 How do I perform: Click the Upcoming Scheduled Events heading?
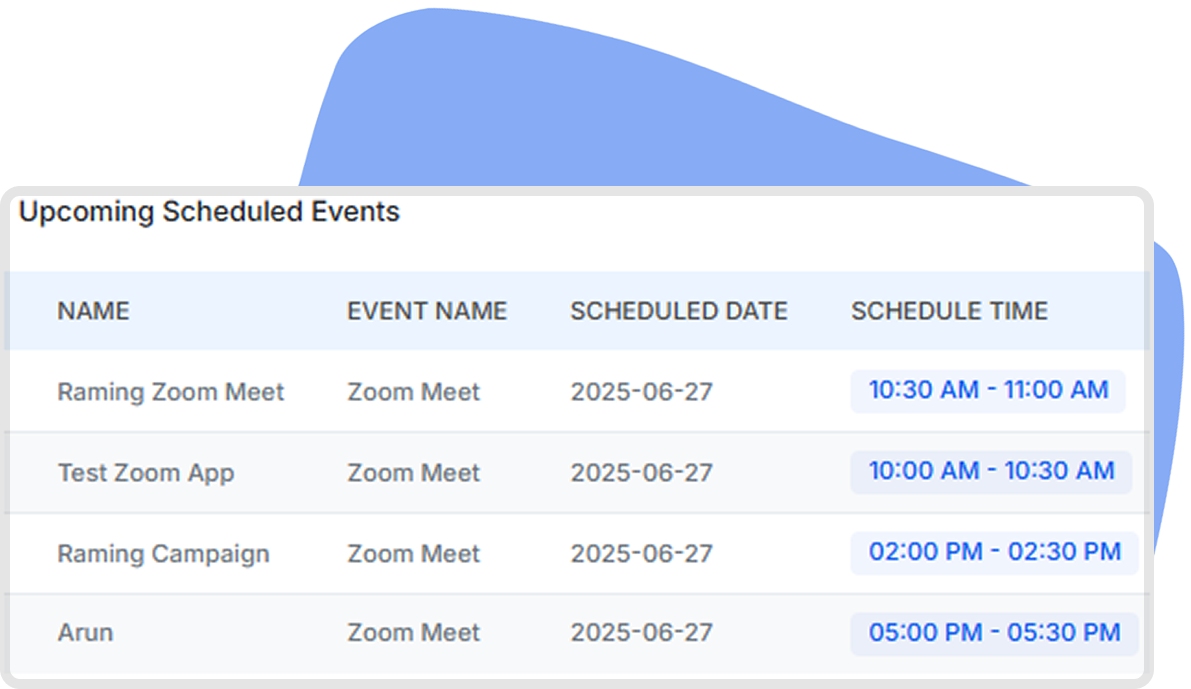tap(209, 212)
